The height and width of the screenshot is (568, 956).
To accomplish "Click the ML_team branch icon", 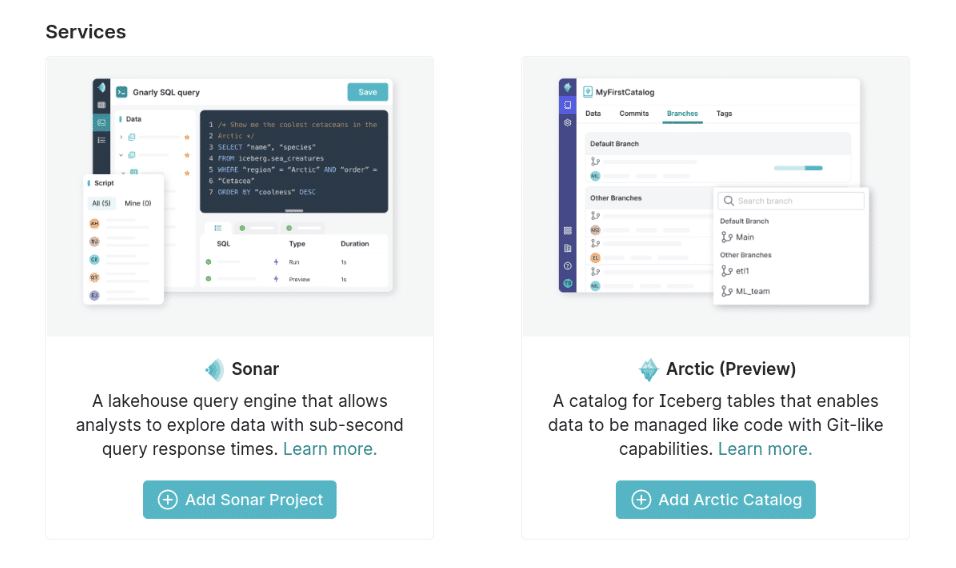I will pos(727,291).
